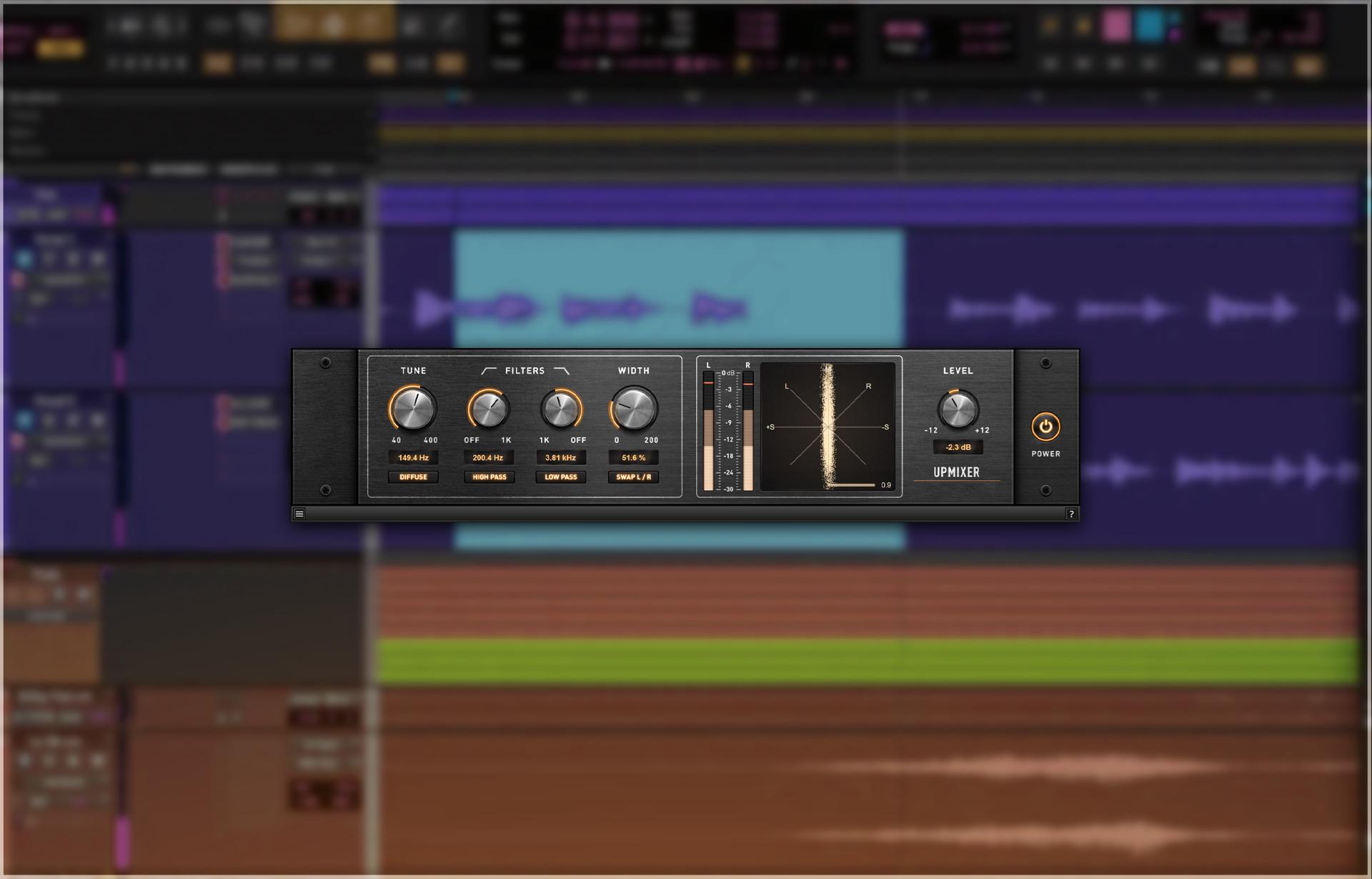The width and height of the screenshot is (1372, 879).
Task: Enable the DIFFUSE mode button
Action: pyautogui.click(x=413, y=477)
